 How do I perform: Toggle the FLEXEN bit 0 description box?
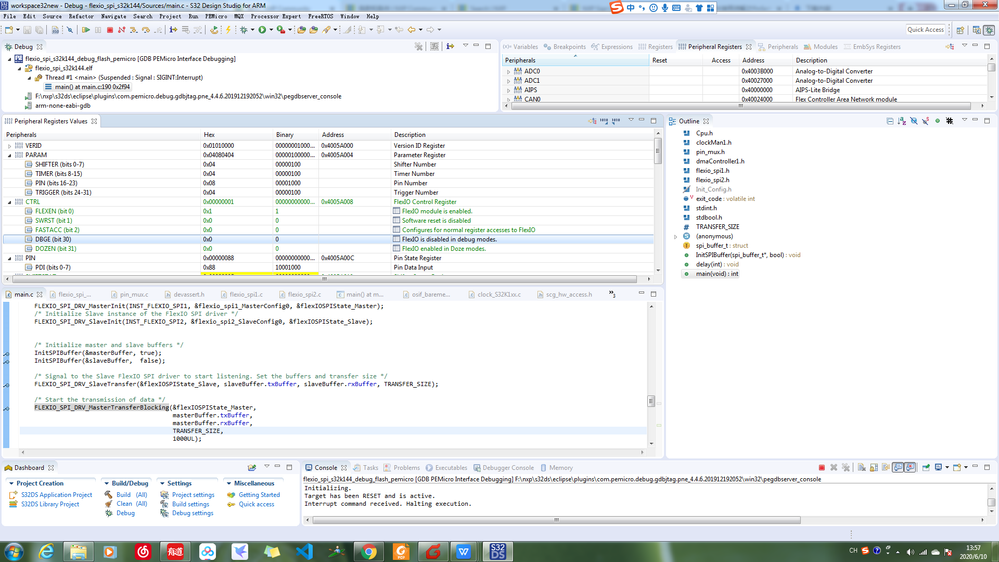(x=397, y=211)
